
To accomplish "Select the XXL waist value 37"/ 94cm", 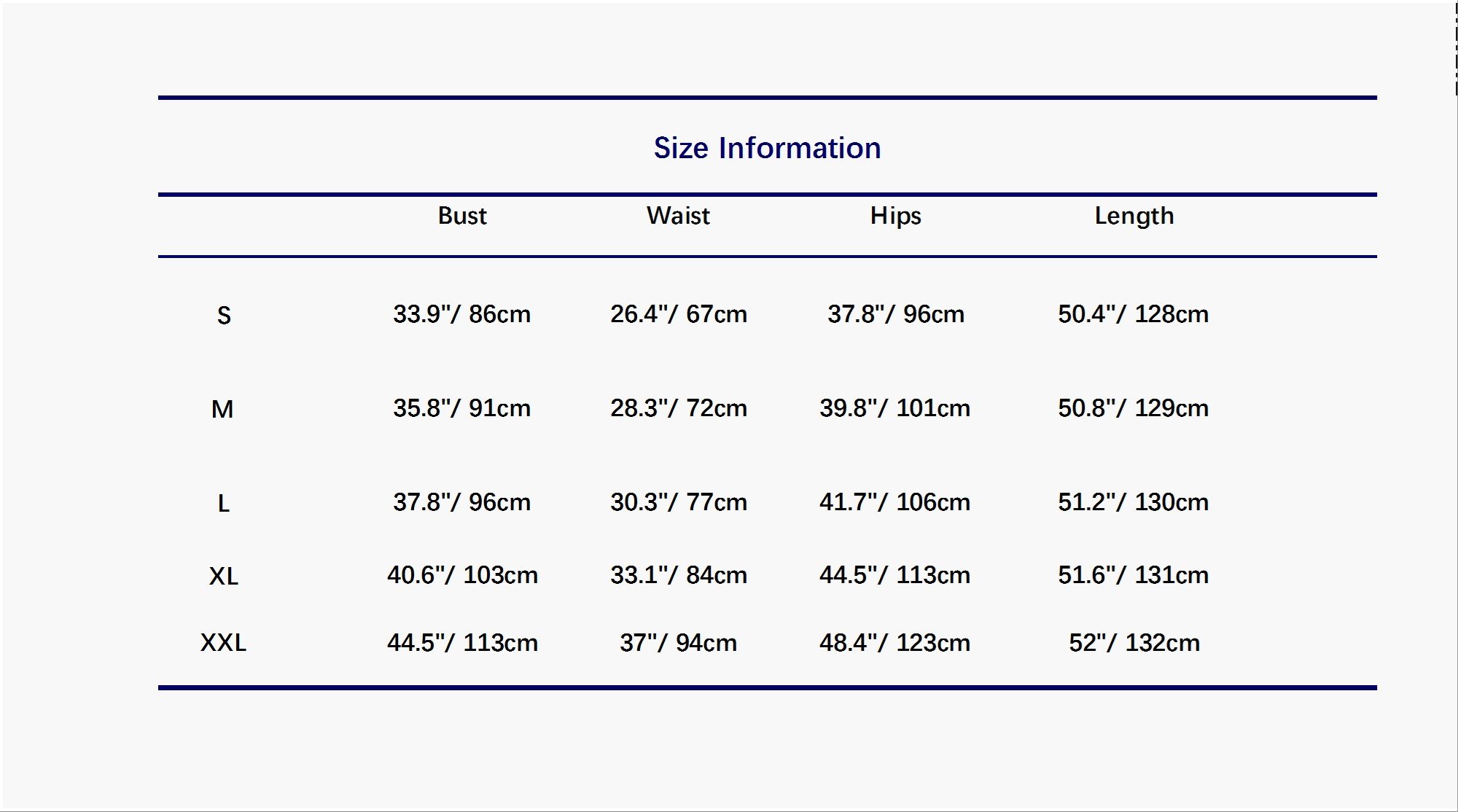I will tap(678, 643).
